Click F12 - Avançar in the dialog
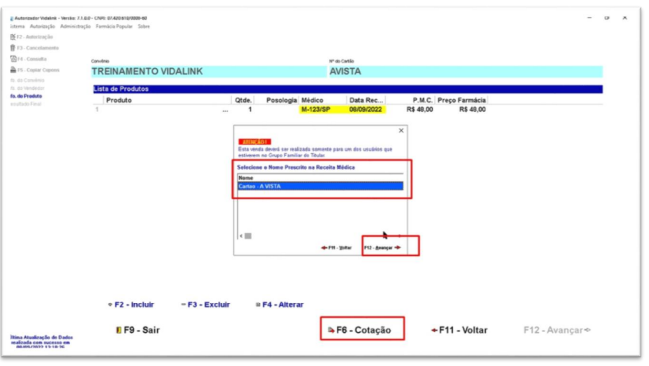 coord(382,248)
